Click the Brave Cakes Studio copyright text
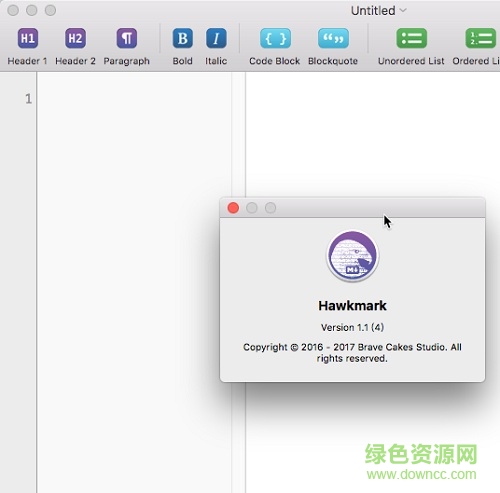This screenshot has height=493, width=500. tap(352, 353)
